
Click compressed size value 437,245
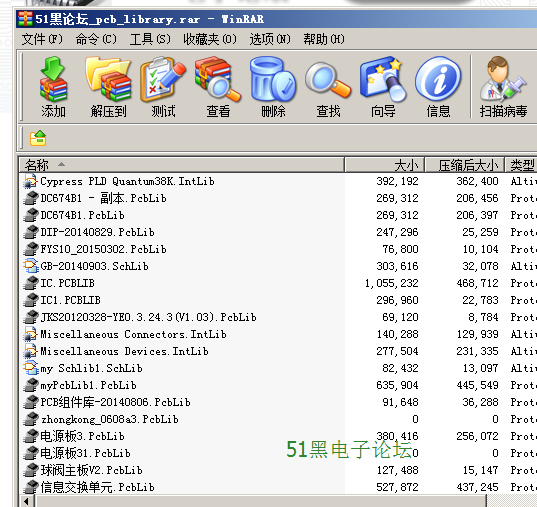coord(477,487)
